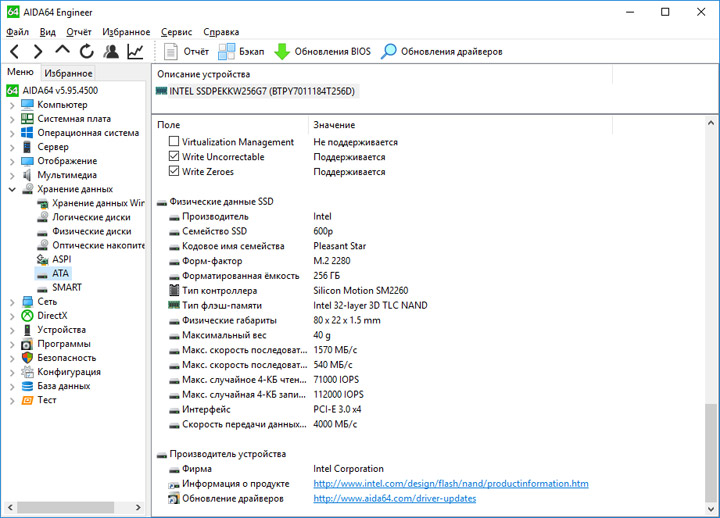Open Логические диски page
Image resolution: width=720 pixels, height=518 pixels.
pos(91,217)
